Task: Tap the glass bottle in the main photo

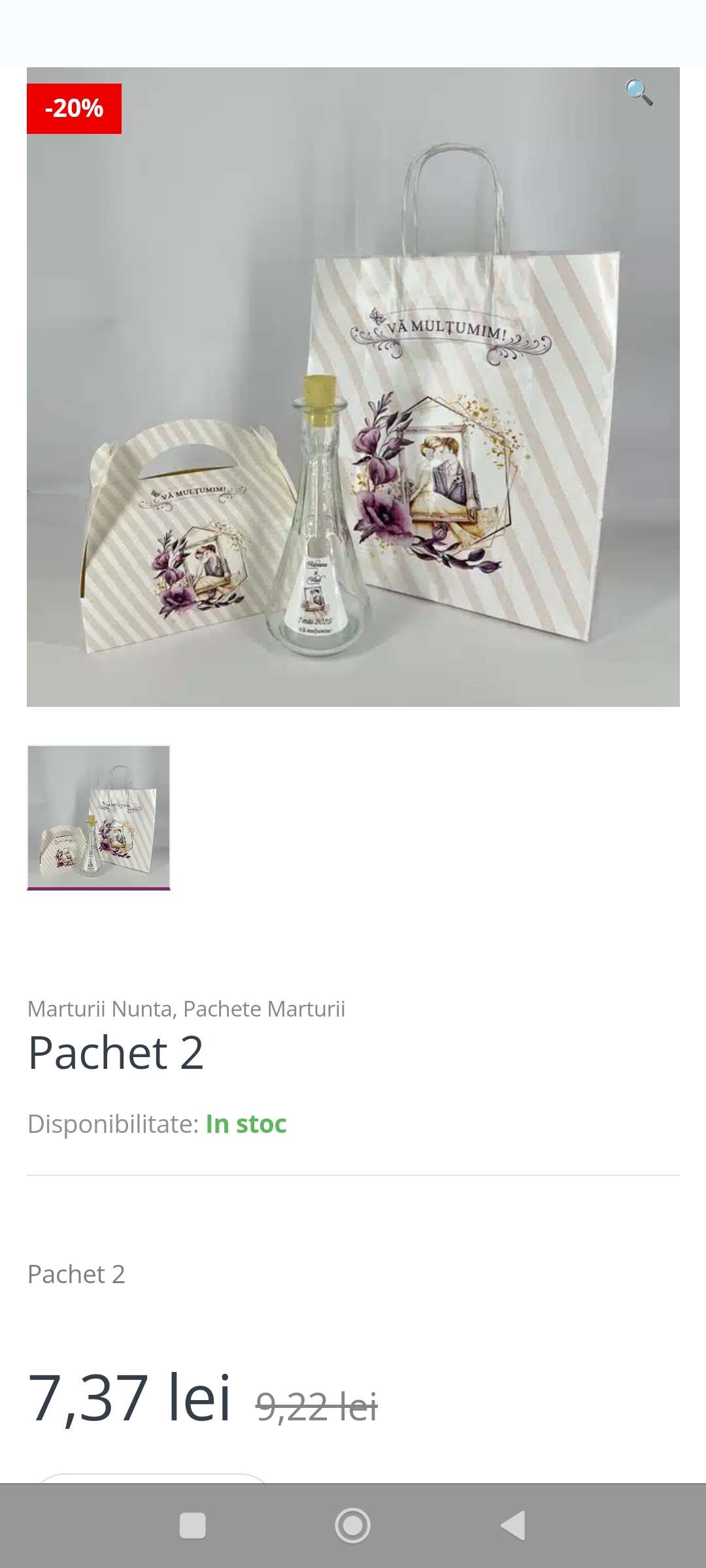Action: click(319, 516)
